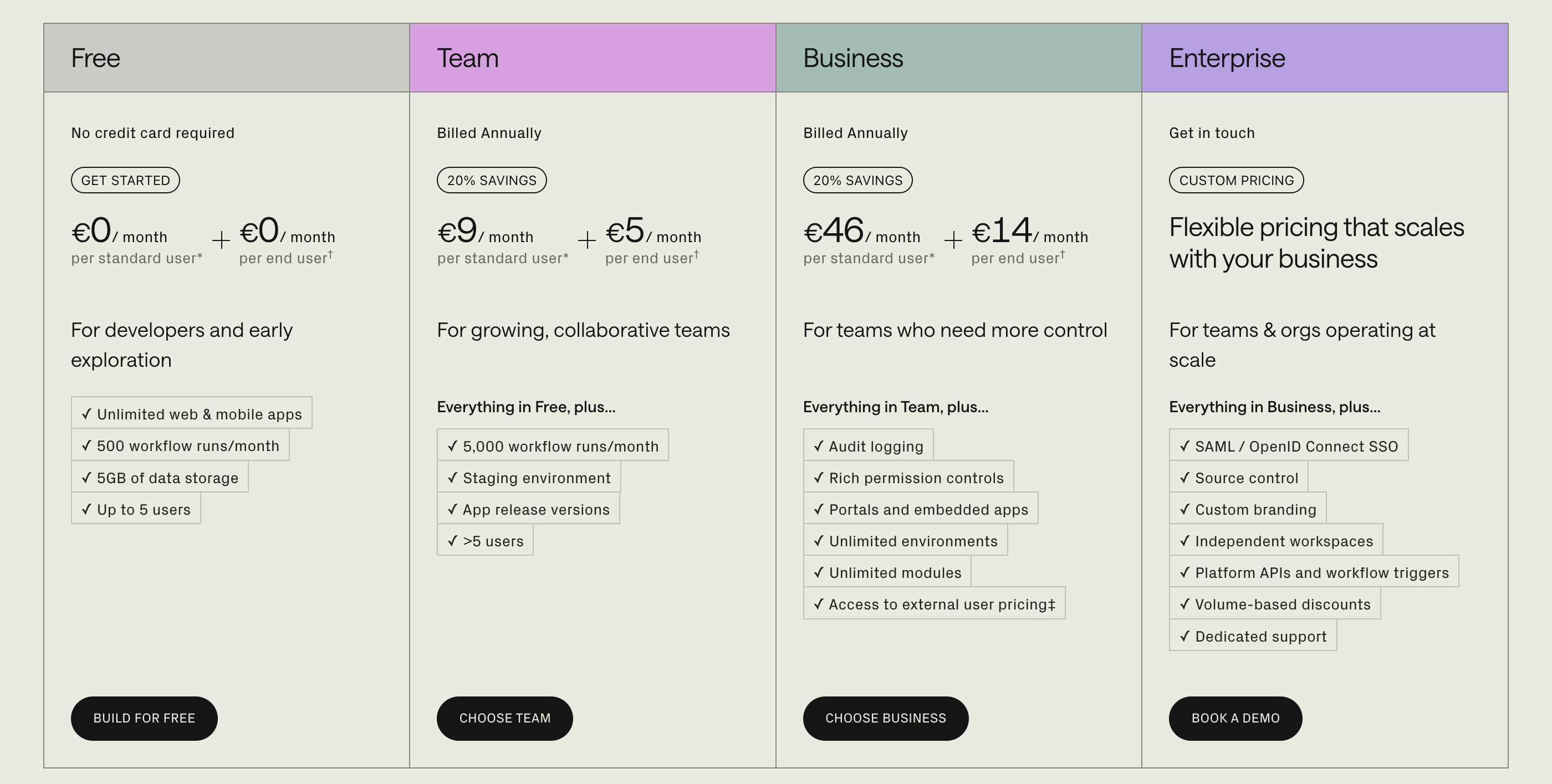Screen dimensions: 1552x784
Task: Select the 20% SAVINGS badge in Business column
Action: click(x=857, y=180)
